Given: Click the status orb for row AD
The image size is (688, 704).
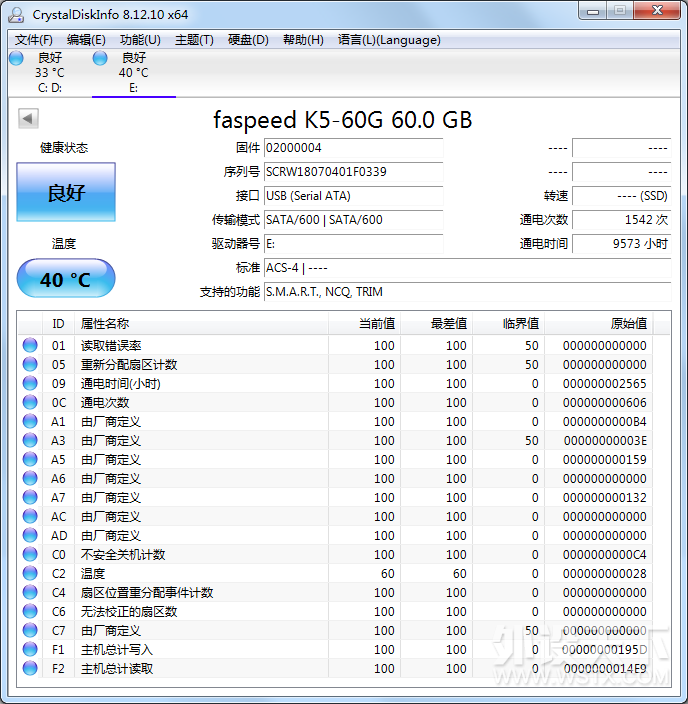Looking at the screenshot, I should tap(30, 535).
